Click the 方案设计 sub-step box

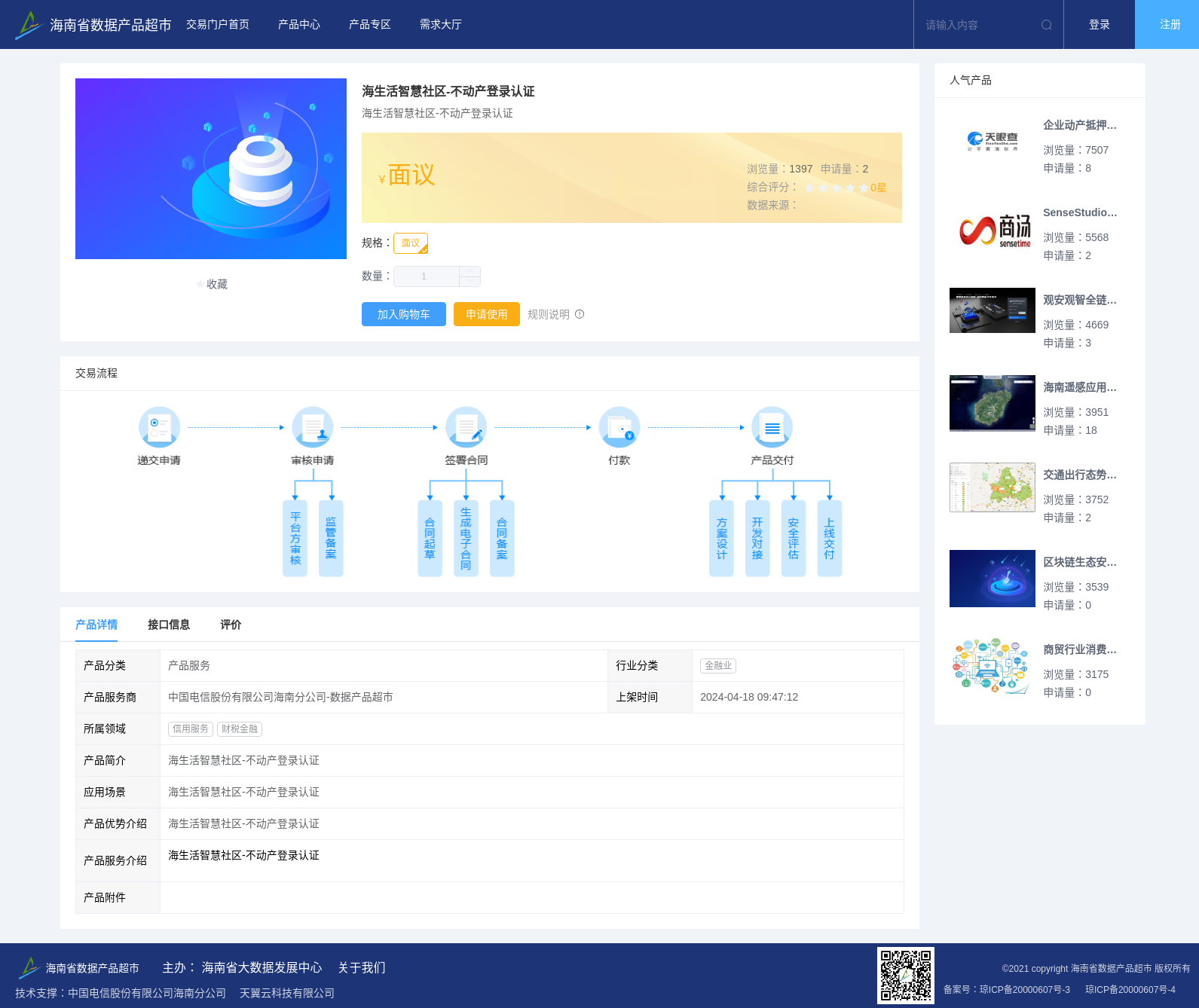tap(721, 538)
